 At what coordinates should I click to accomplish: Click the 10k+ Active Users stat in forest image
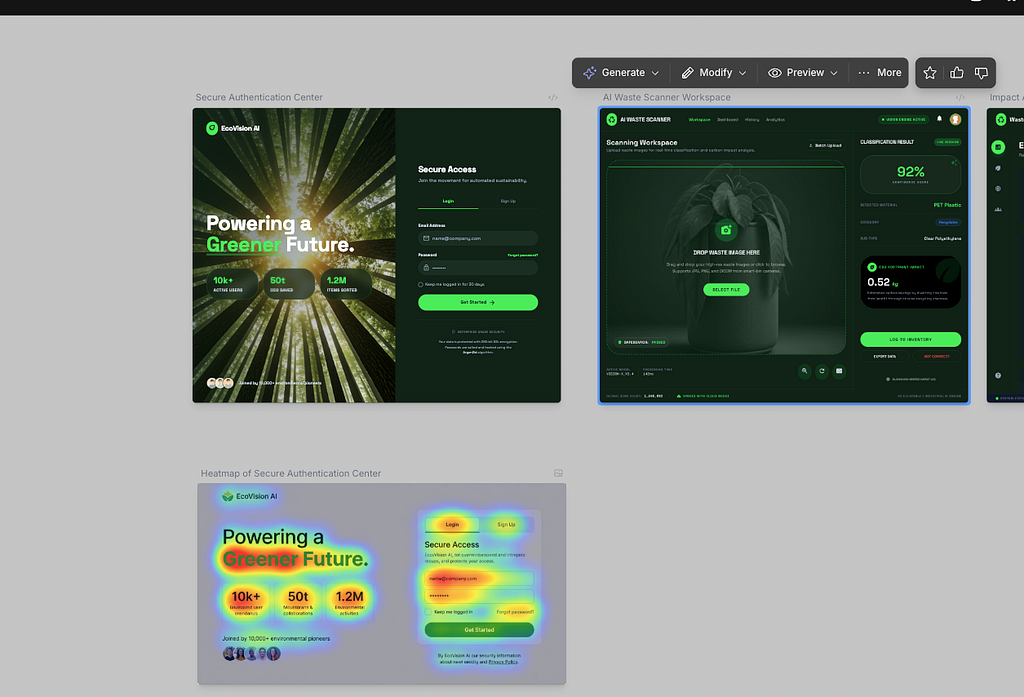pos(232,284)
